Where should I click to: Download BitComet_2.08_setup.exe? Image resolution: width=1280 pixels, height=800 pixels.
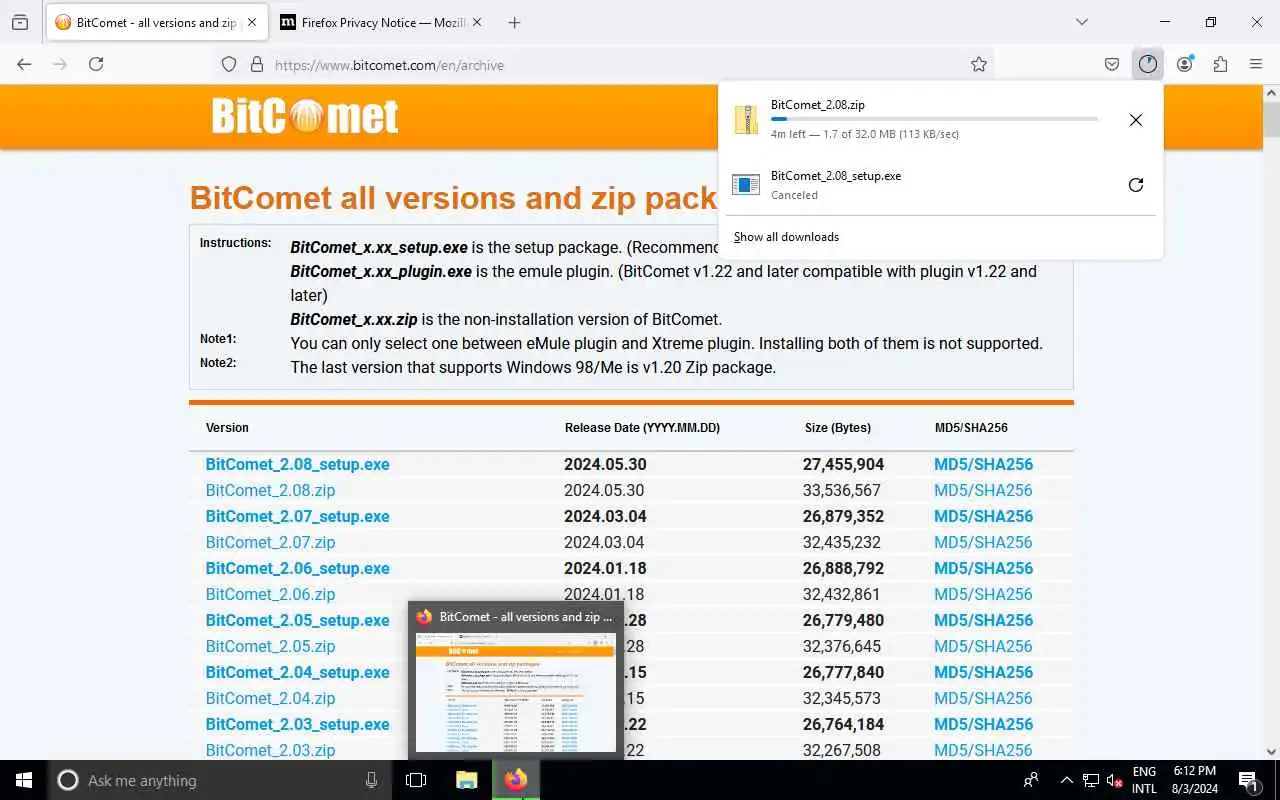297,464
